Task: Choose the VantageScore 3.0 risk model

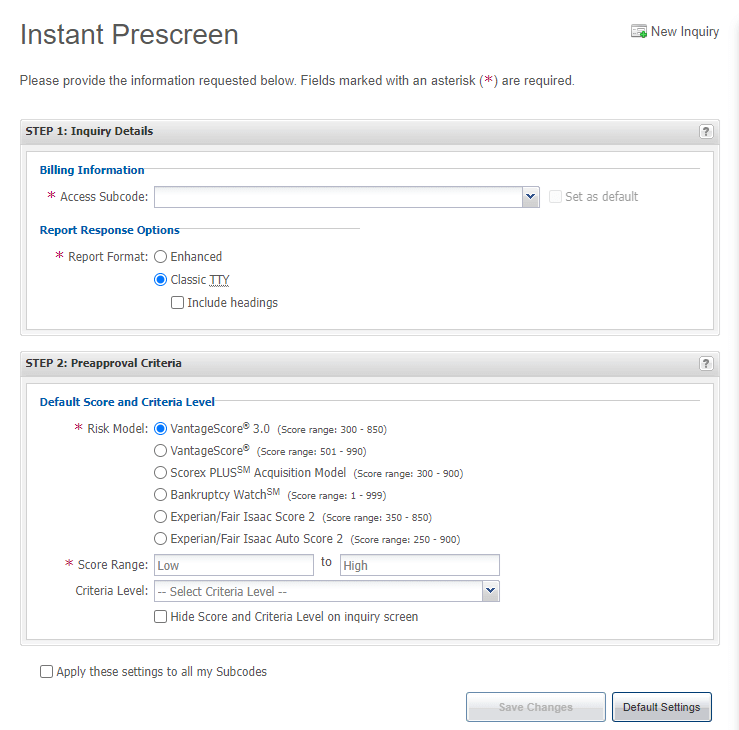Action: [x=160, y=428]
